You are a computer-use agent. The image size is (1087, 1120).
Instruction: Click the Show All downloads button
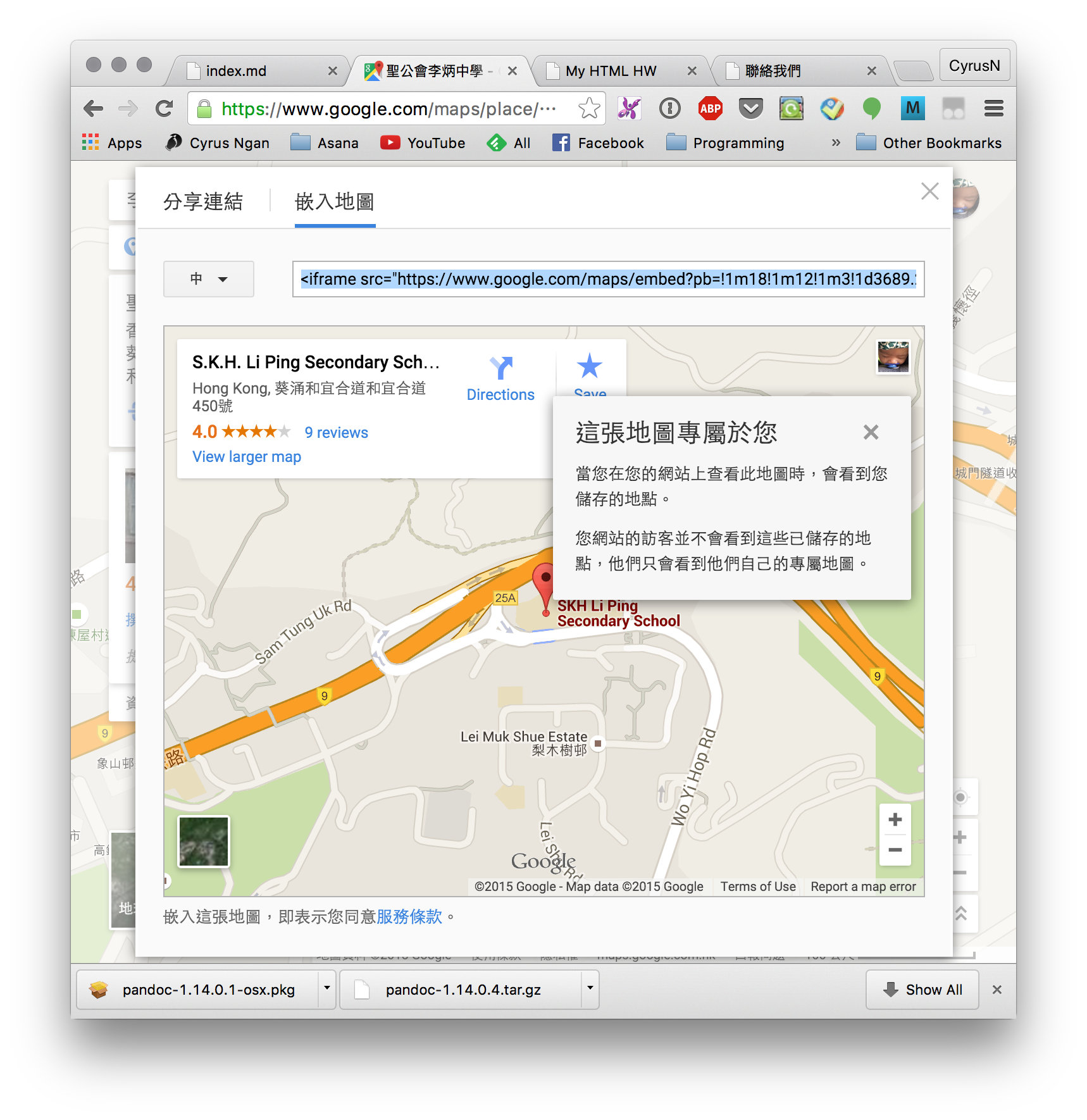922,990
